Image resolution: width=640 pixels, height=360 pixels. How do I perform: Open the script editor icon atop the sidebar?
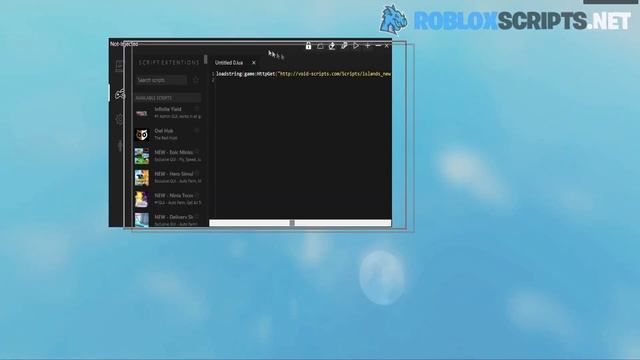119,66
